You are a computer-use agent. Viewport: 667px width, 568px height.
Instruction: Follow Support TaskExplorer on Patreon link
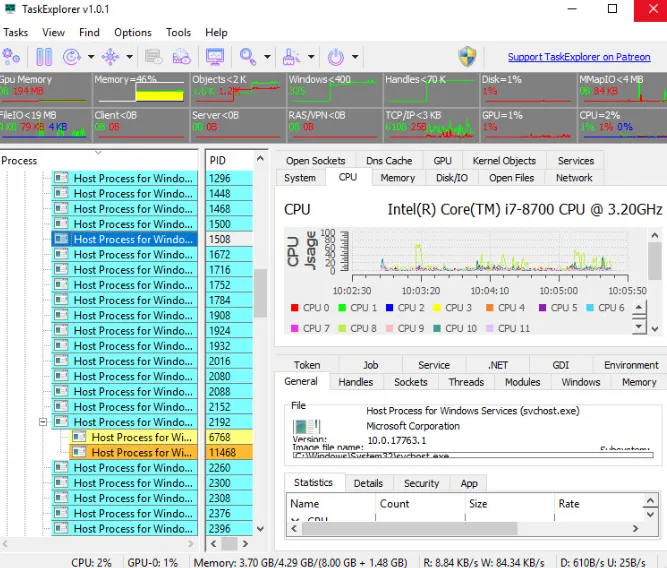(x=579, y=57)
